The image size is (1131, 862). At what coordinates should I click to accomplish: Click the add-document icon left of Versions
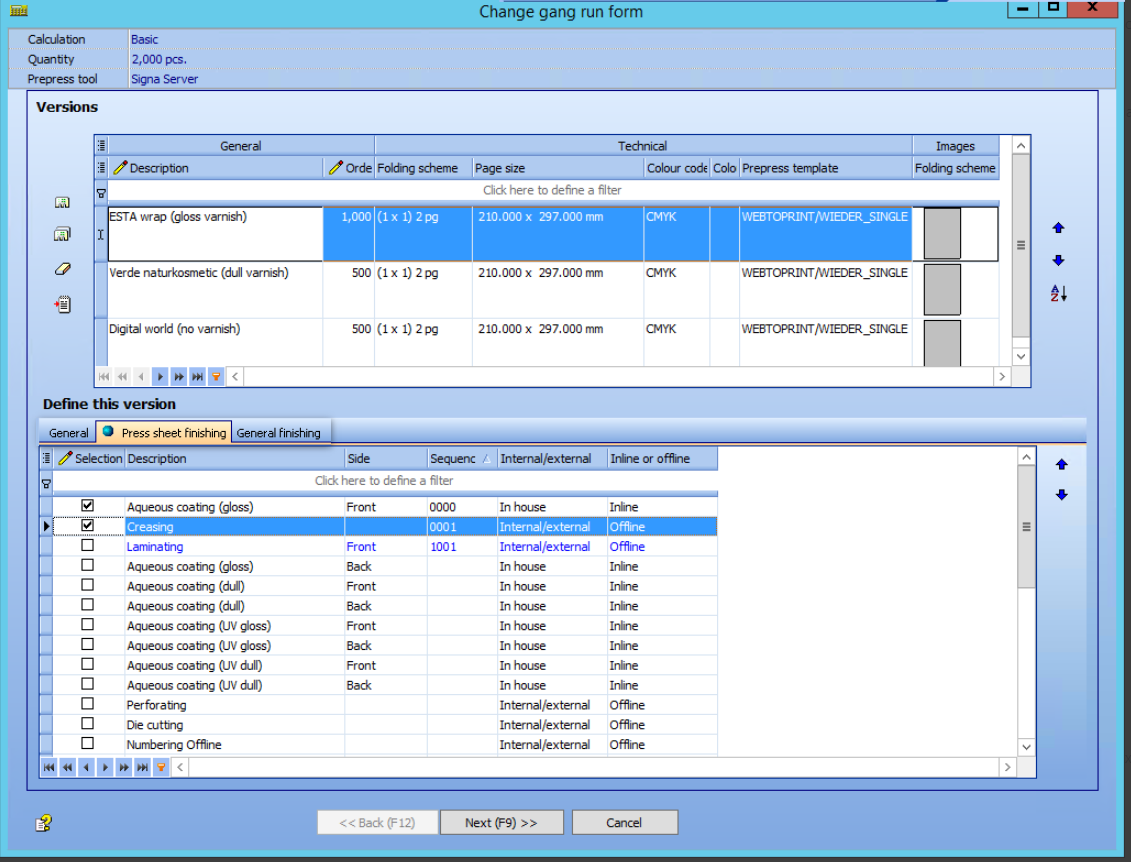pyautogui.click(x=63, y=304)
